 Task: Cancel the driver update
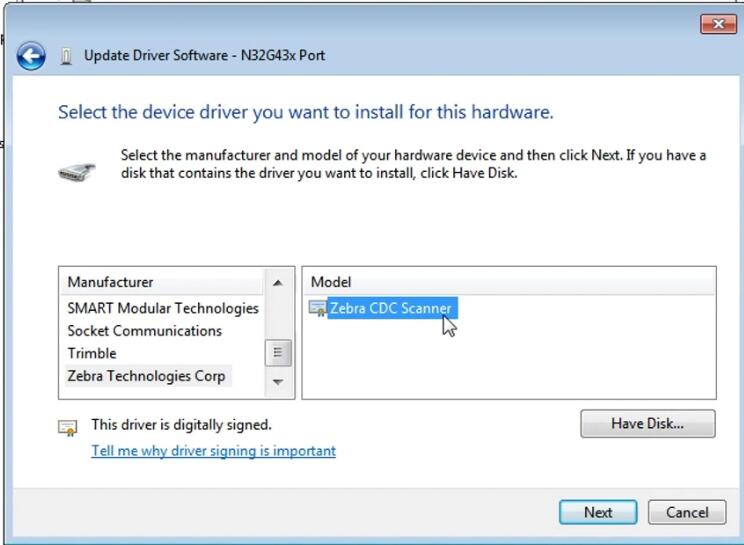pos(687,512)
